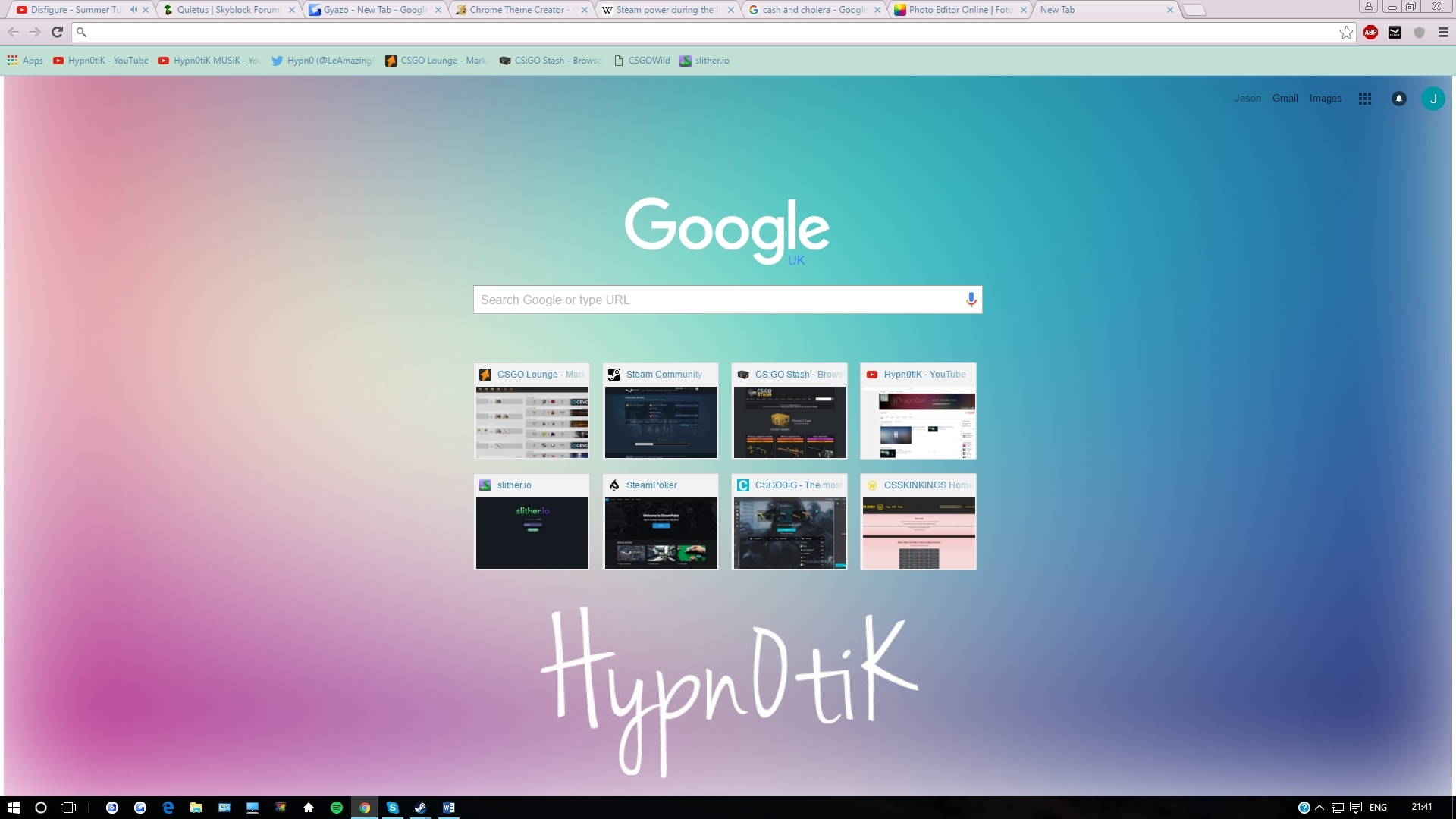Image resolution: width=1456 pixels, height=819 pixels.
Task: Open Steam from the taskbar
Action: click(420, 808)
